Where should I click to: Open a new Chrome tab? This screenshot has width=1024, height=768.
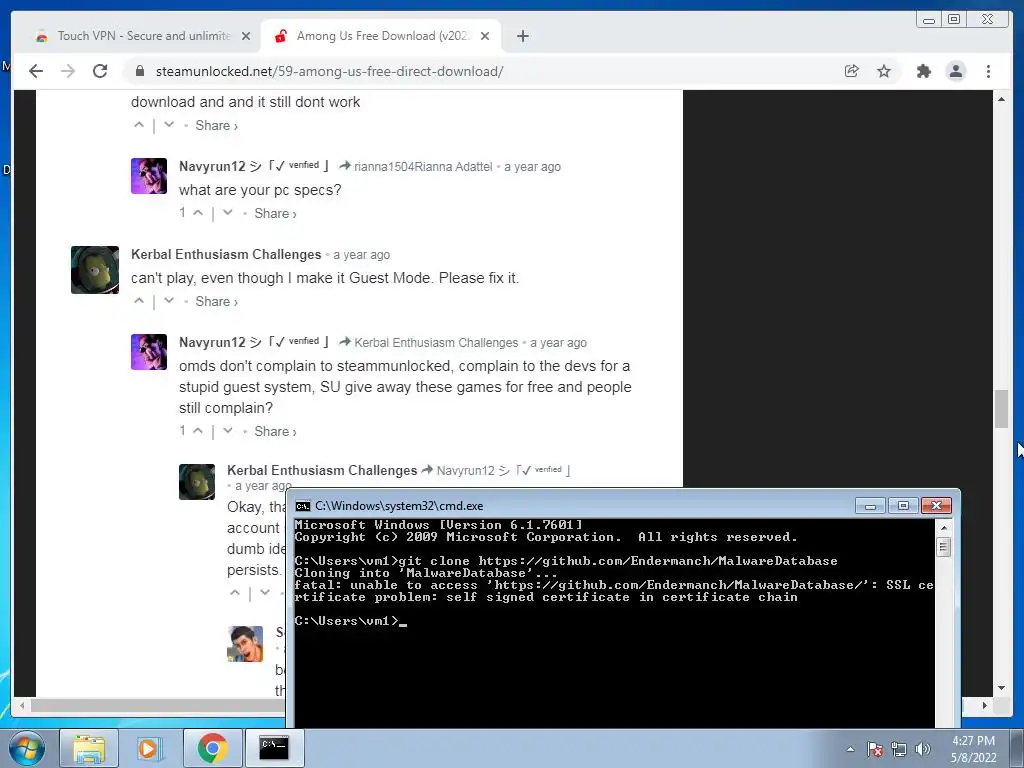(522, 36)
